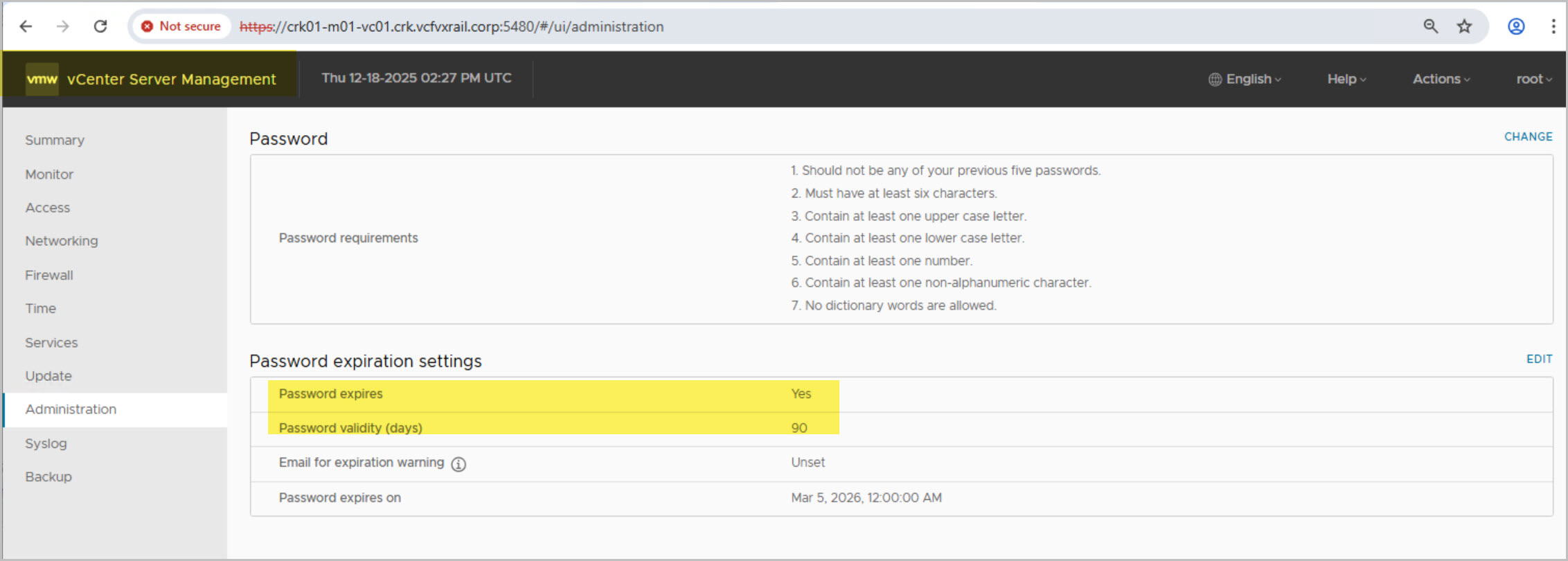Open the root user dropdown
The width and height of the screenshot is (1568, 561).
(1533, 79)
